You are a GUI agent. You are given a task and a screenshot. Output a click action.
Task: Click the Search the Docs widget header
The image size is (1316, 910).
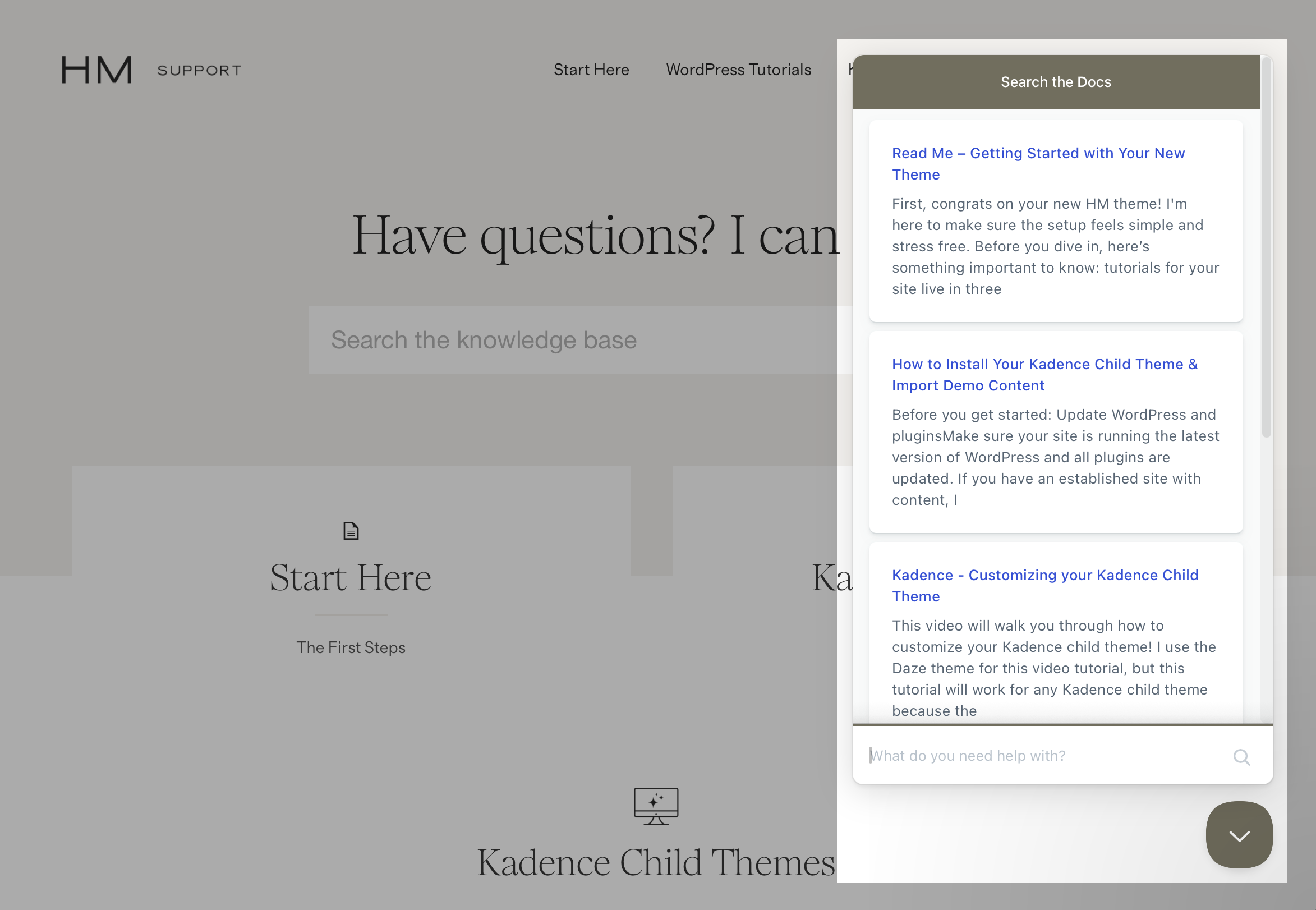[1056, 82]
